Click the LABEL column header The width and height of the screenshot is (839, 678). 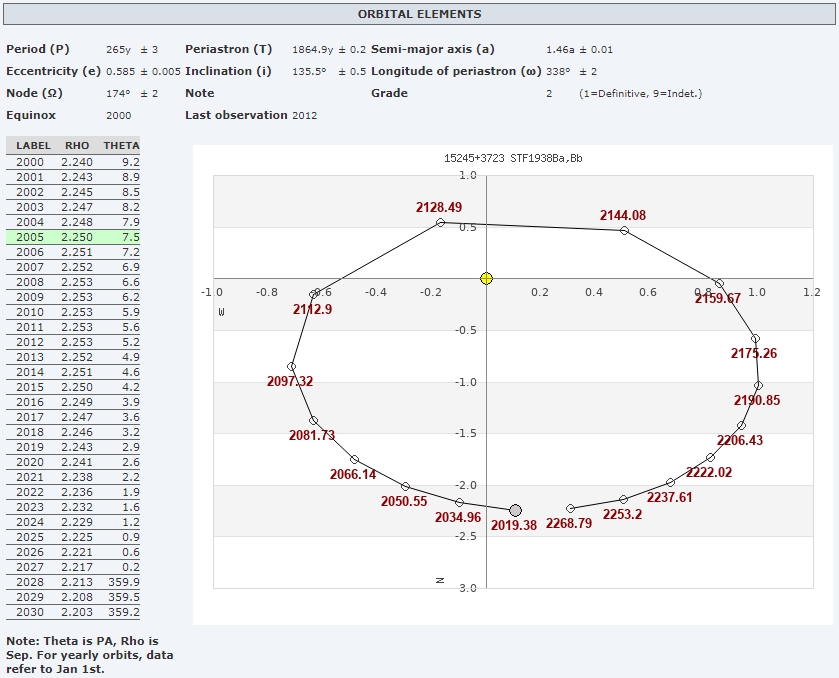point(33,146)
